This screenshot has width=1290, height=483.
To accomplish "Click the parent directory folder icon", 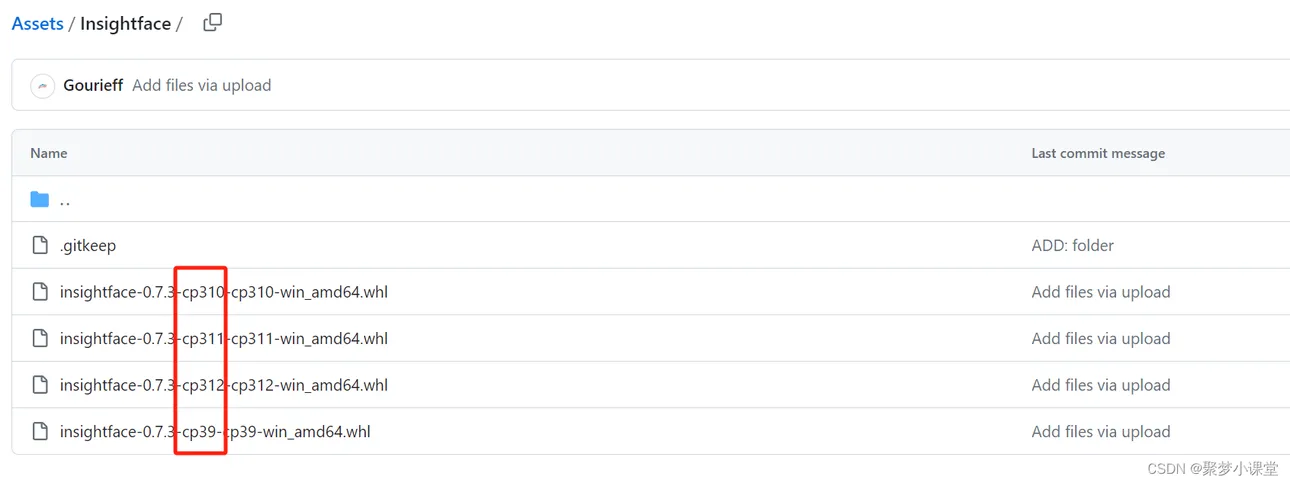I will (x=40, y=199).
